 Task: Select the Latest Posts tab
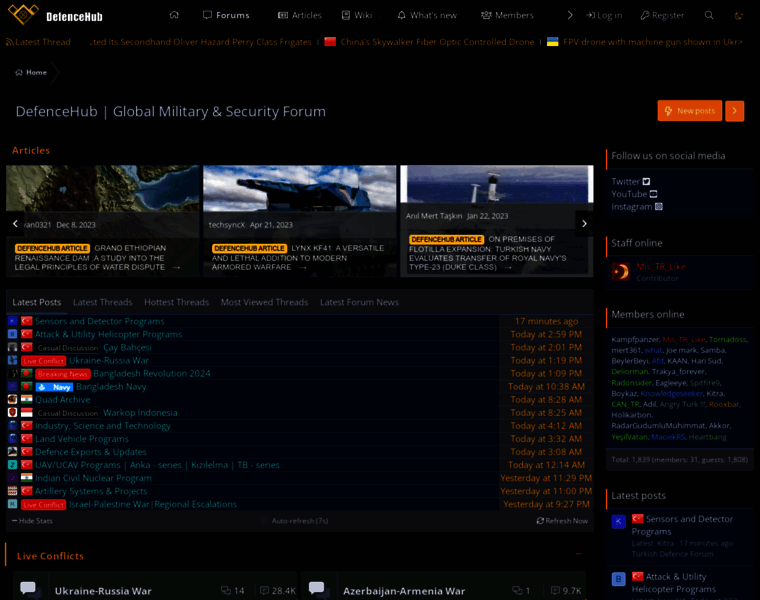pyautogui.click(x=37, y=302)
